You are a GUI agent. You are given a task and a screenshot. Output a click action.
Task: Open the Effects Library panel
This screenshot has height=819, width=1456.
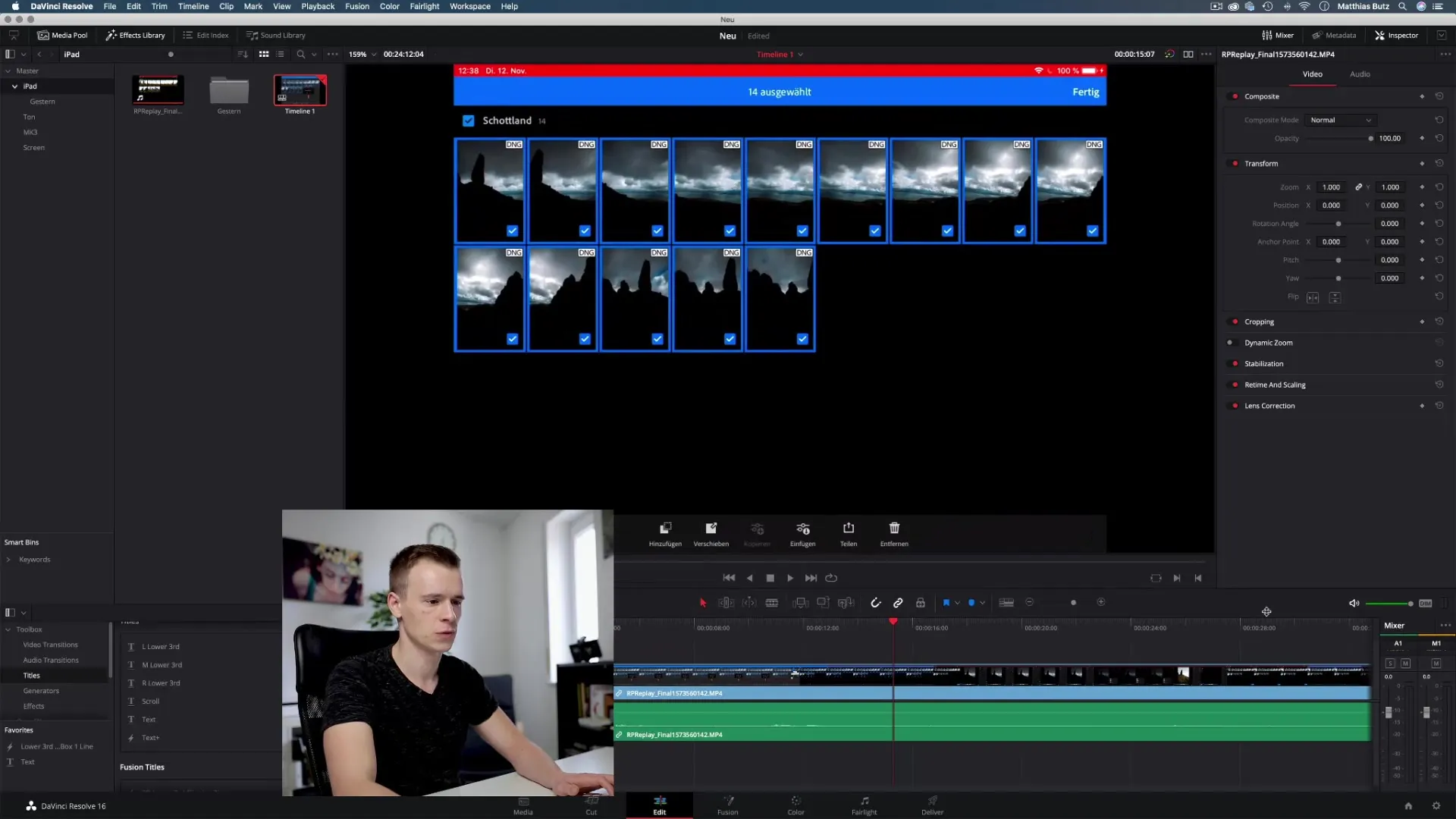pyautogui.click(x=135, y=35)
